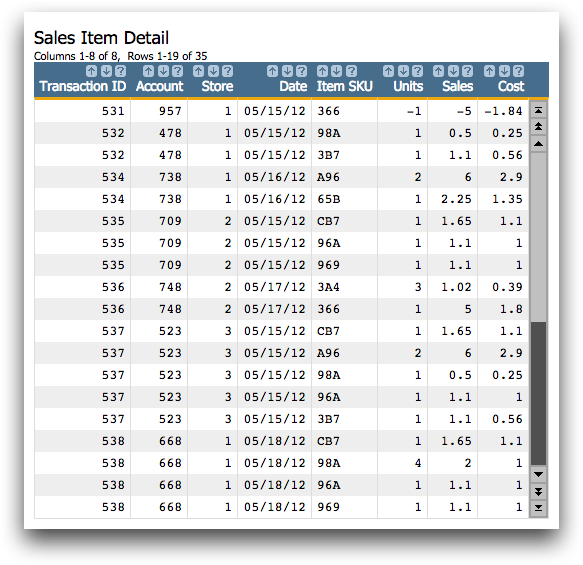Click the dark scrollbar thumb

click(x=538, y=393)
